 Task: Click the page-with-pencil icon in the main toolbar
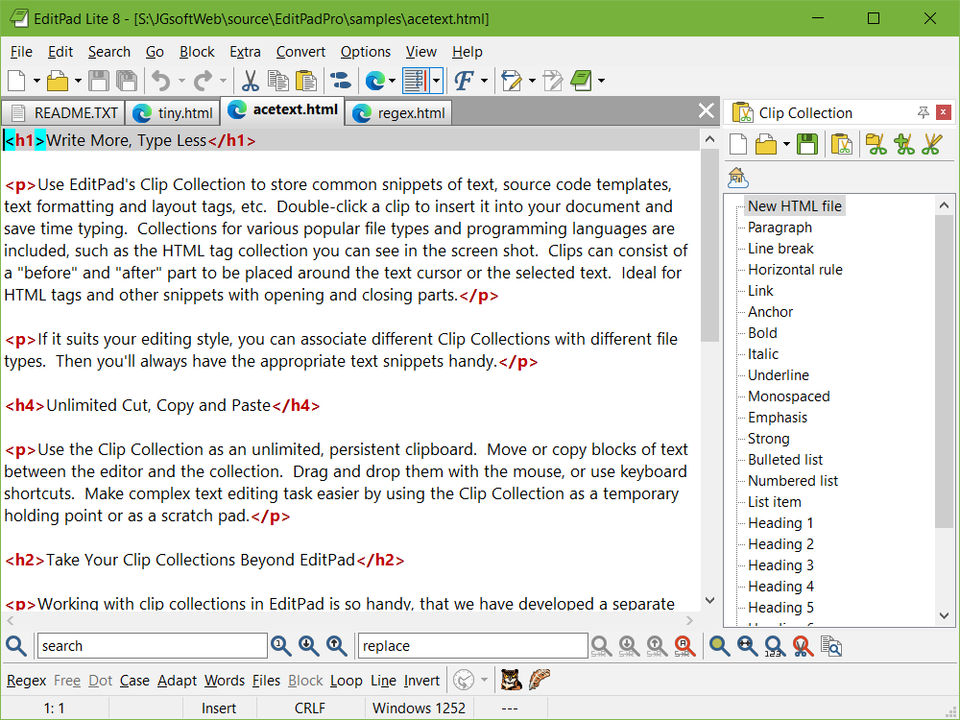pos(511,80)
